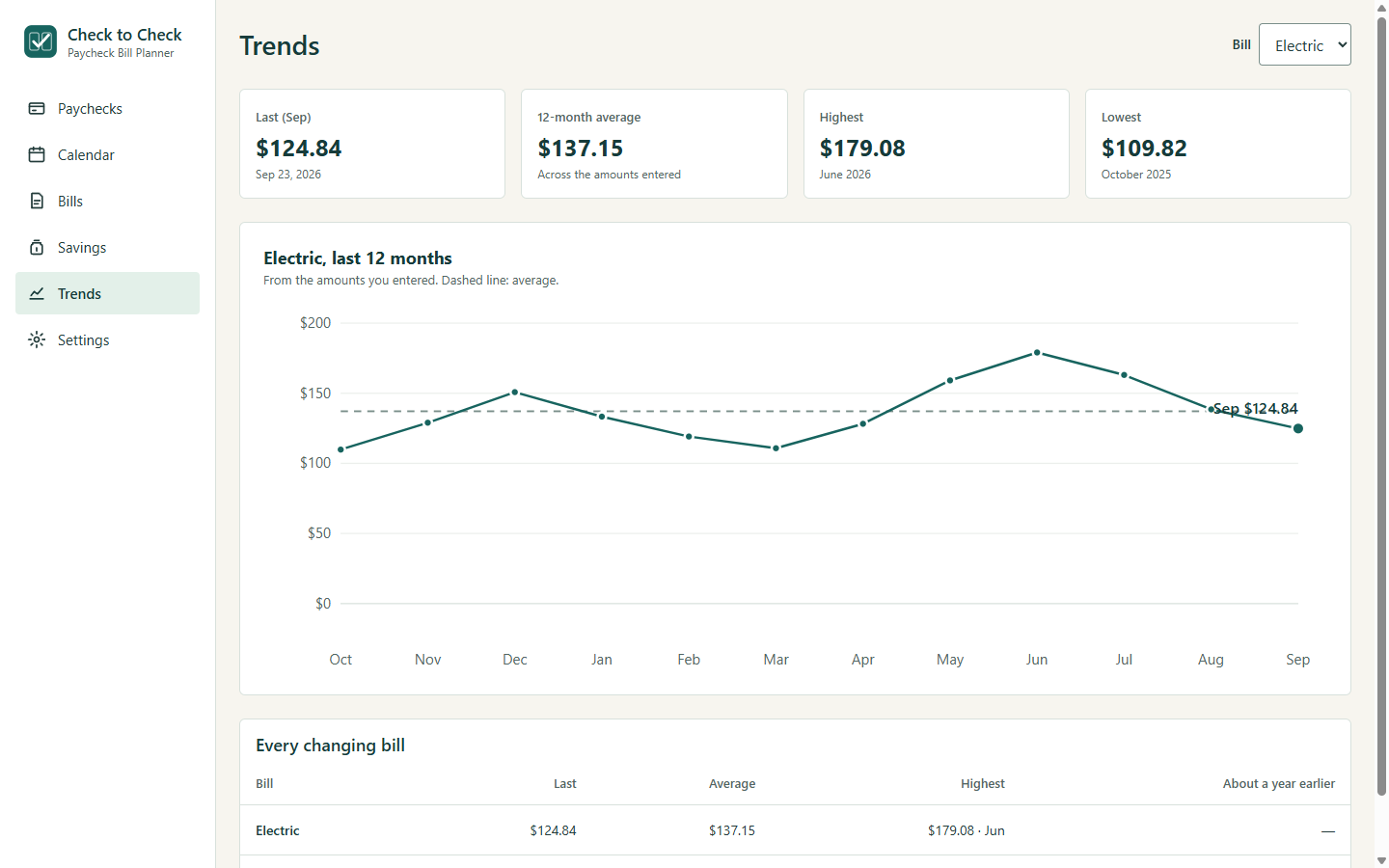Screen dimensions: 1389x868
Task: Click the May data point on the chart
Action: 950,380
